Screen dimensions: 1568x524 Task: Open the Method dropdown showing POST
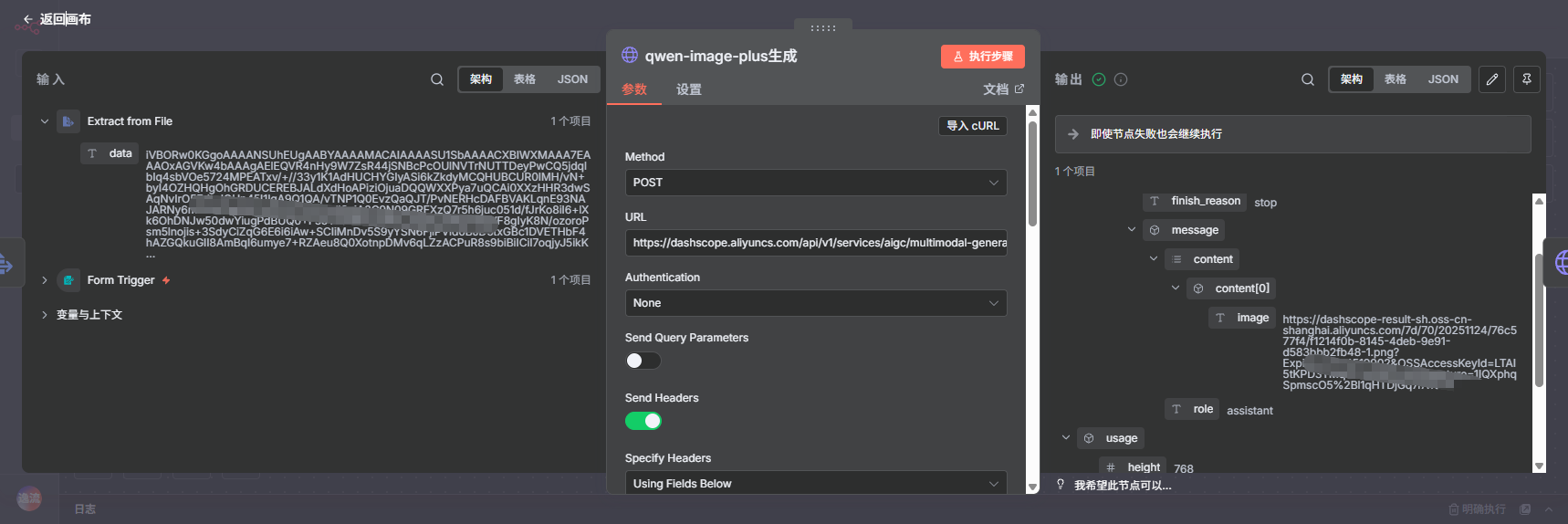coord(815,183)
